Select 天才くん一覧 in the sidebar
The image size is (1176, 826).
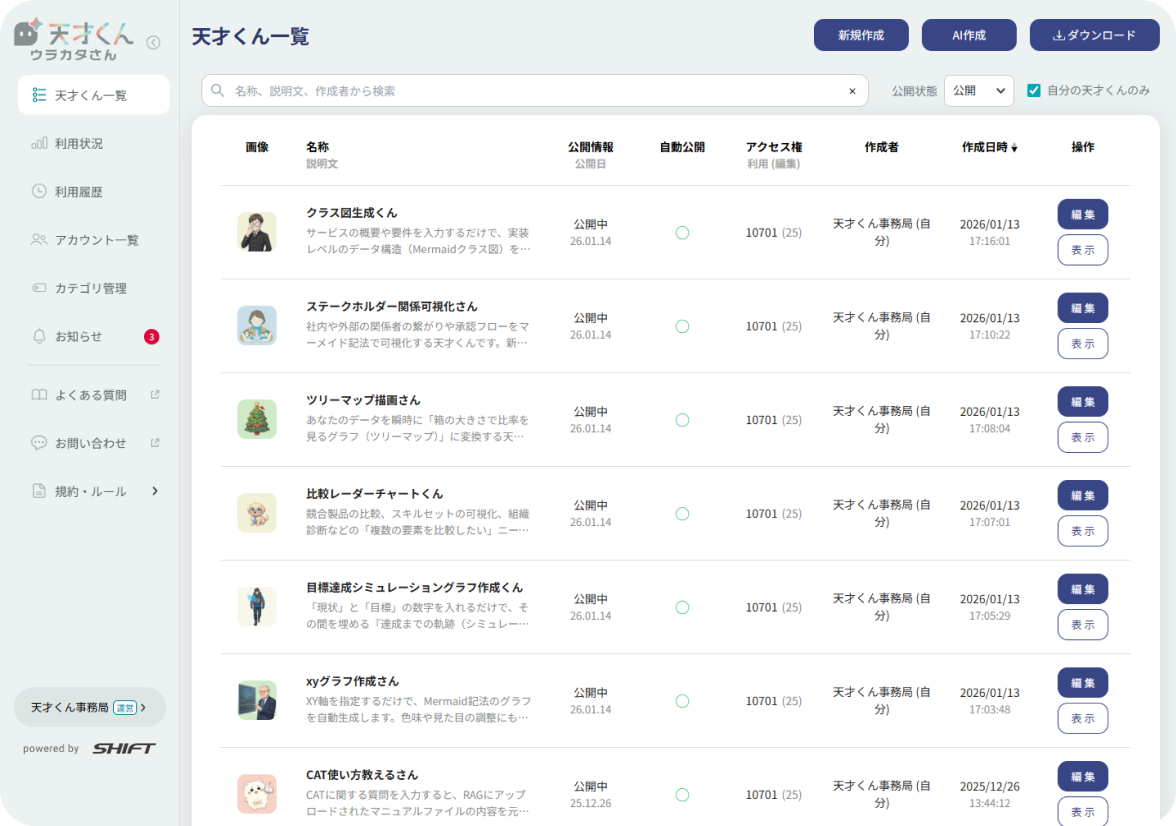[94, 95]
